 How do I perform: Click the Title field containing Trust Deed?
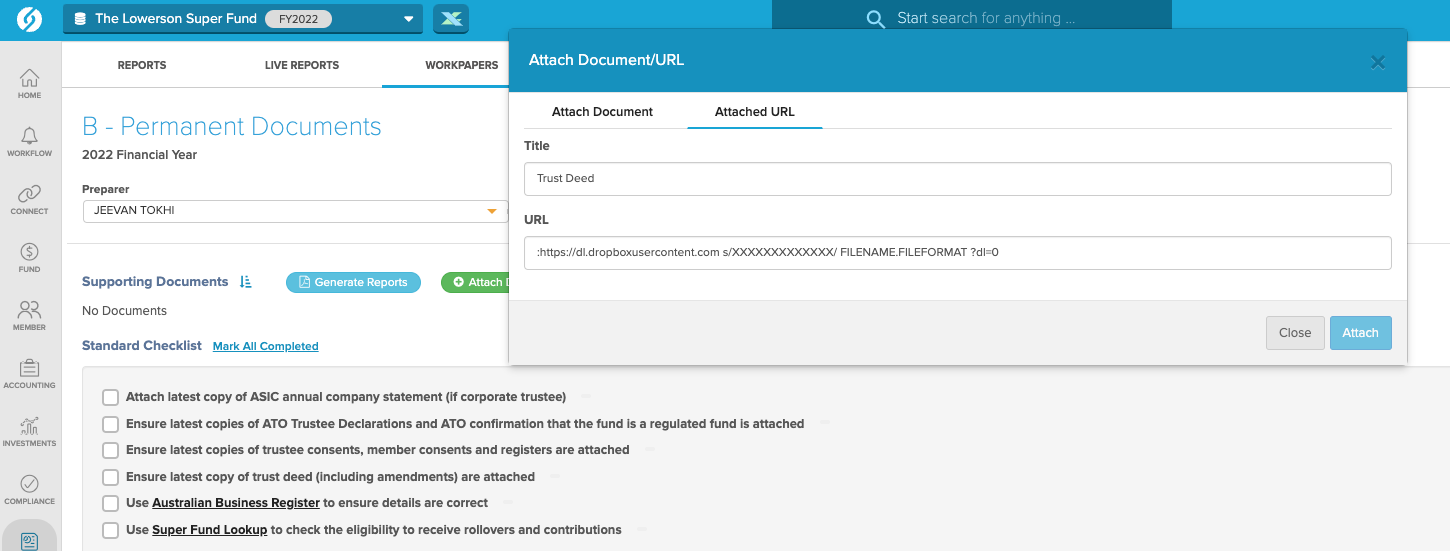pos(957,179)
